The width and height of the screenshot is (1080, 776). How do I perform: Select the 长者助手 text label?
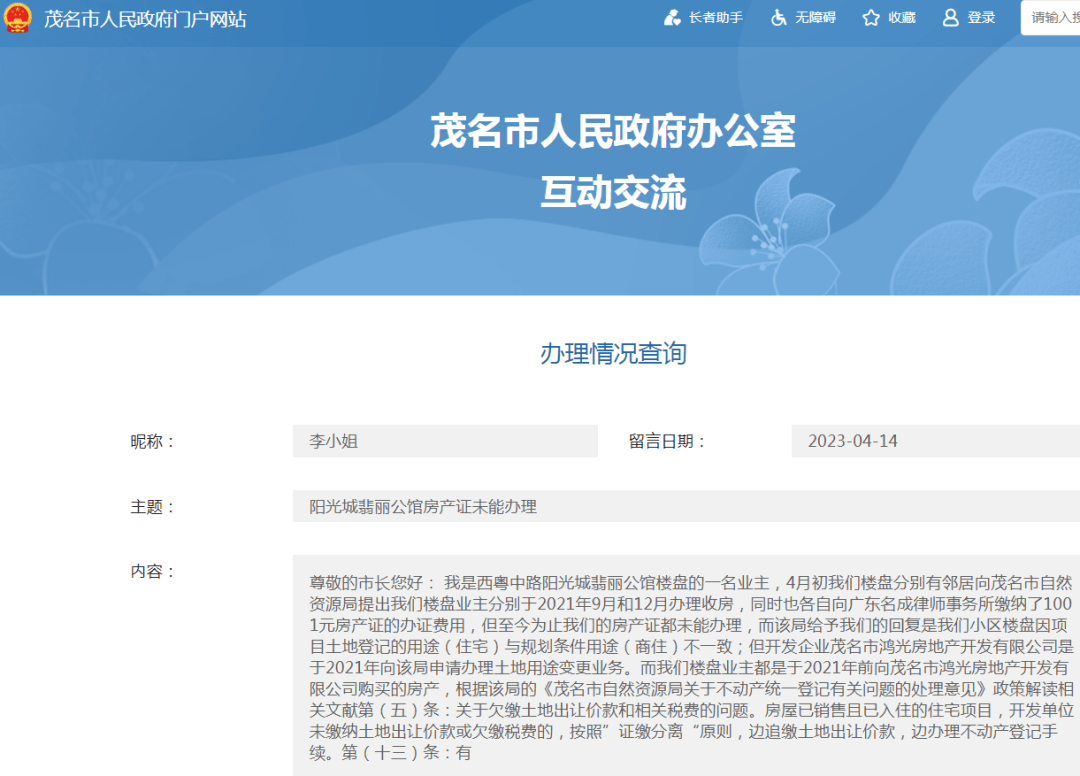click(x=716, y=18)
